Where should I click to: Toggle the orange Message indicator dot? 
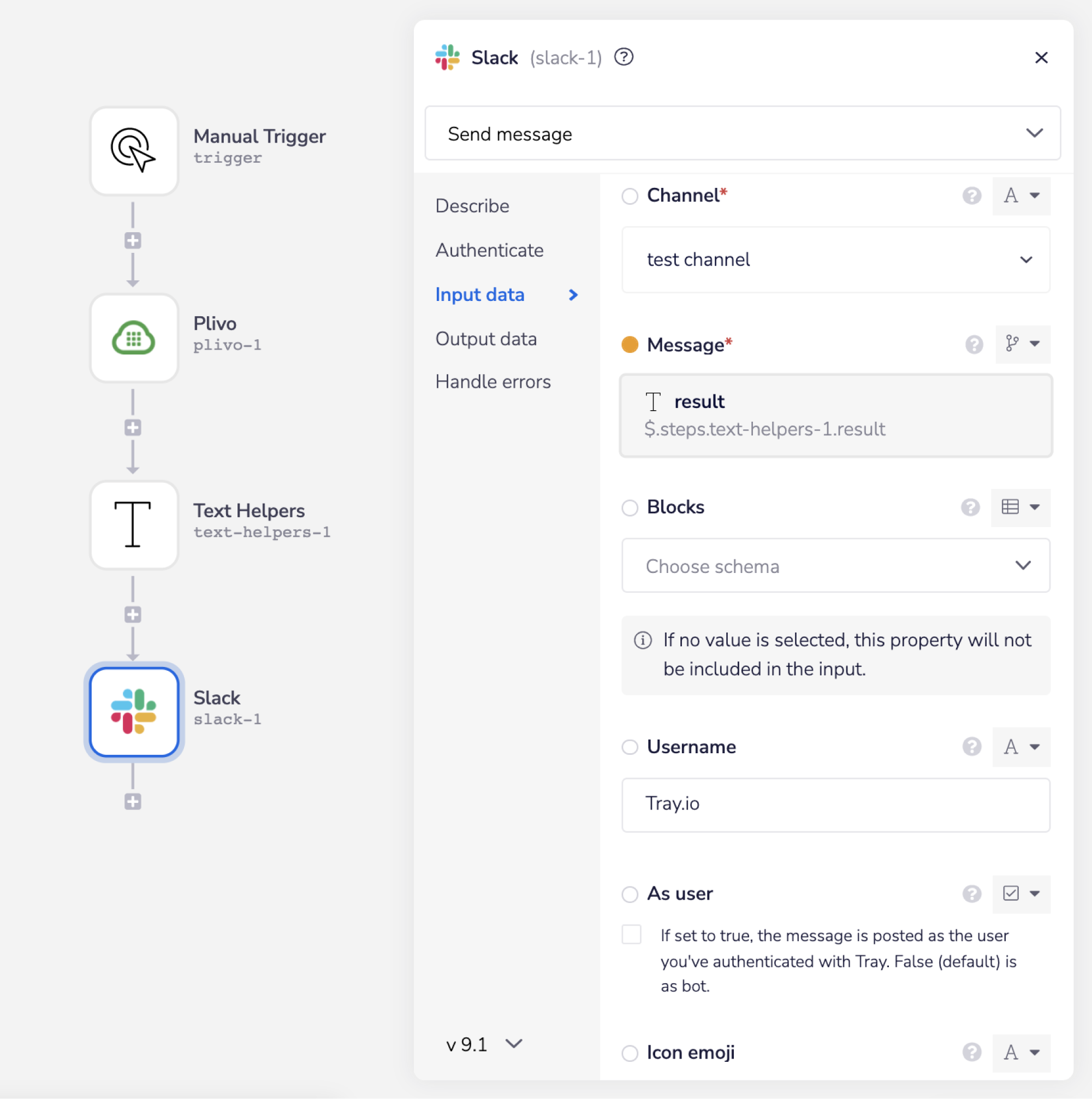pyautogui.click(x=630, y=345)
